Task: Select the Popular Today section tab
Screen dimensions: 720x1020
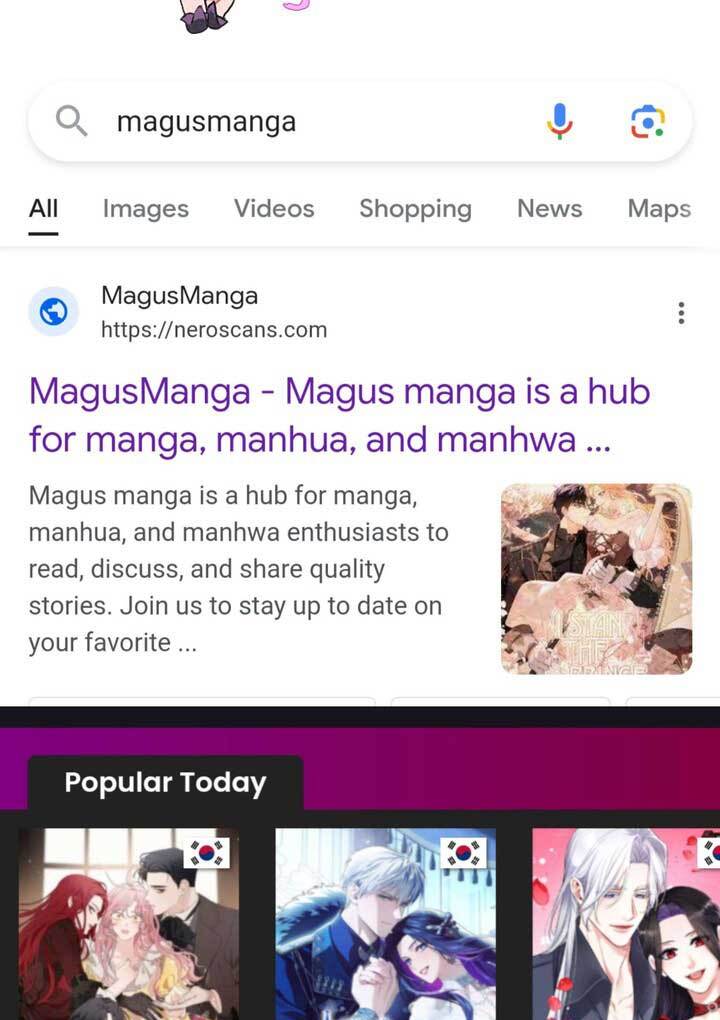Action: [x=165, y=783]
